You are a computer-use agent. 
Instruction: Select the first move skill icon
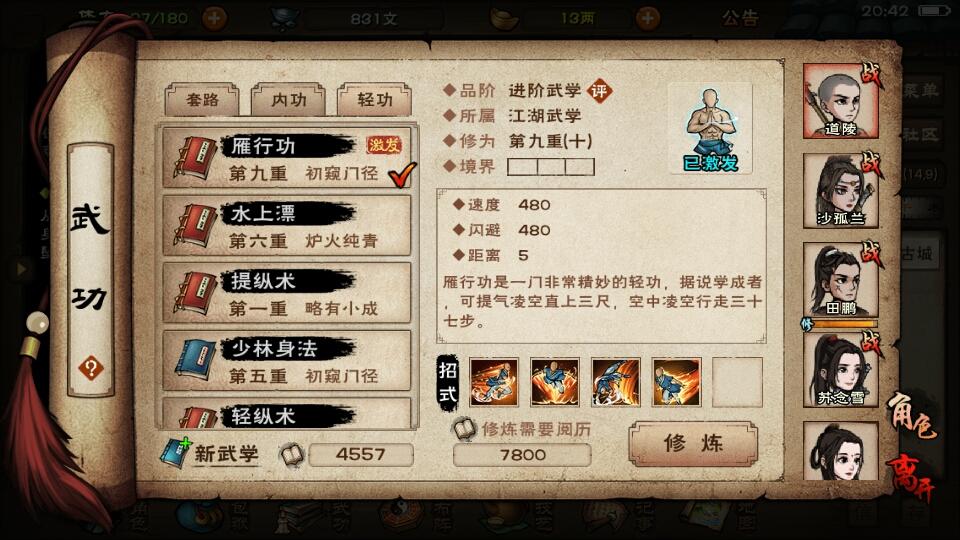[x=493, y=383]
